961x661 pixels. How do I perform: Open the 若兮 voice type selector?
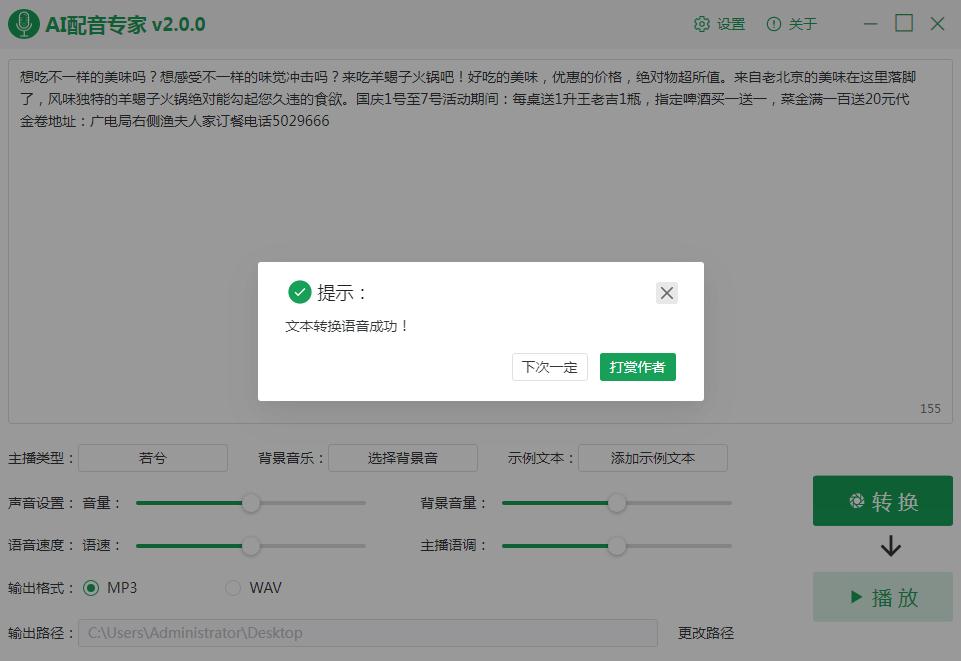(x=152, y=458)
